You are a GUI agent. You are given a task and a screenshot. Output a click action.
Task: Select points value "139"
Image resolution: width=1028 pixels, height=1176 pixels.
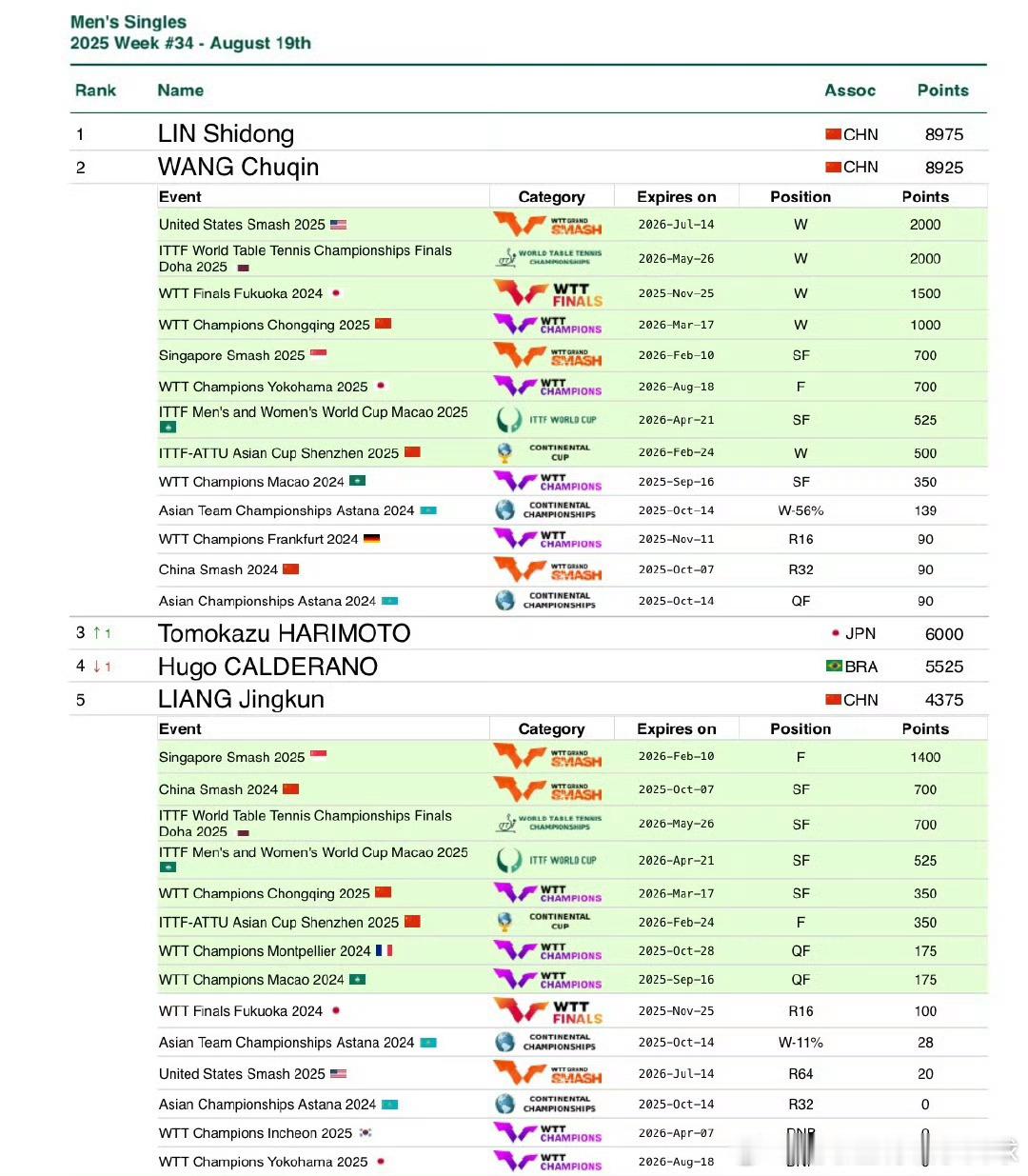coord(925,510)
